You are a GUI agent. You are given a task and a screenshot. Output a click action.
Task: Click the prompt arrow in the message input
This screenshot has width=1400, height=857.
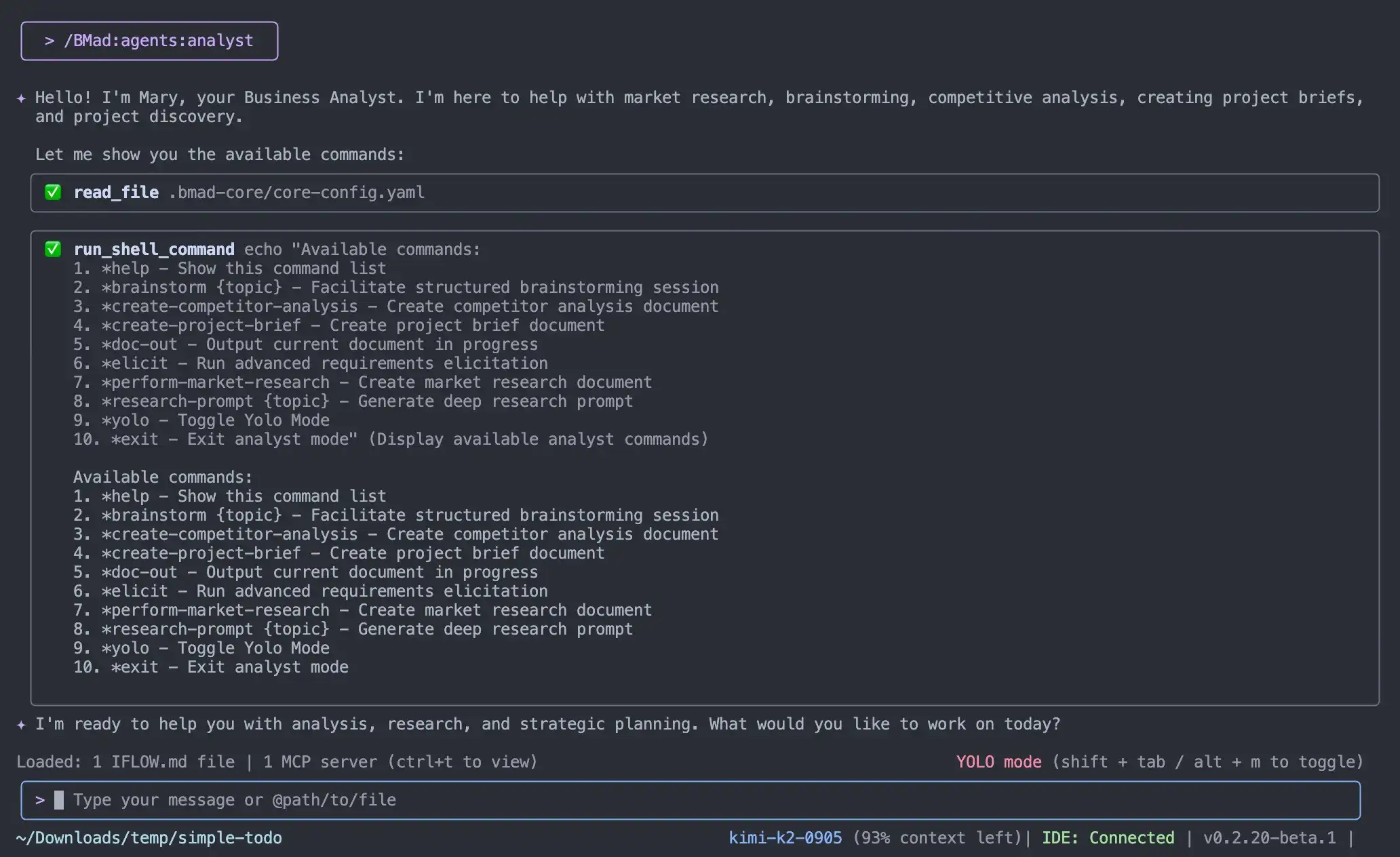pyautogui.click(x=40, y=800)
